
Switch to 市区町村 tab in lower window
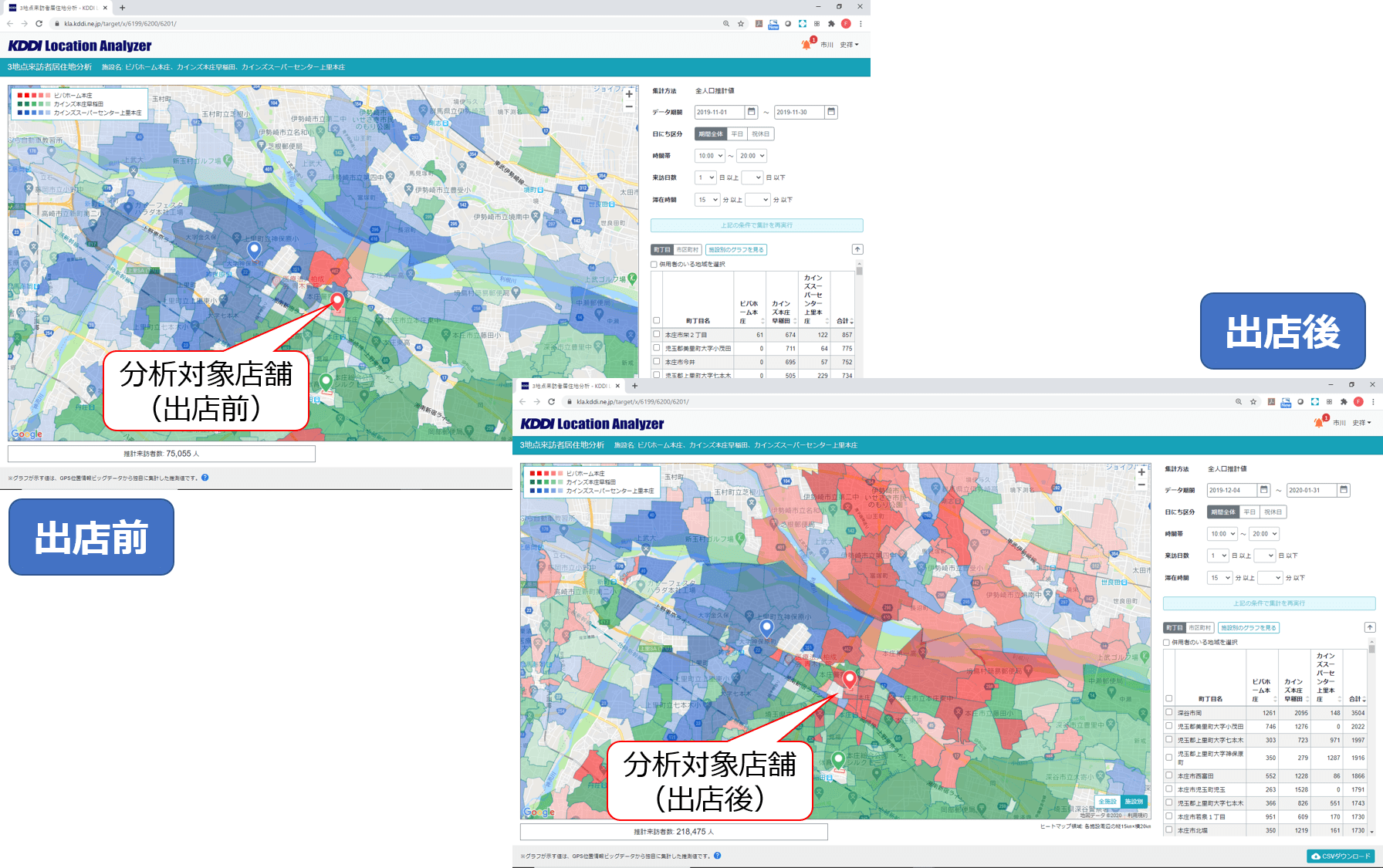pyautogui.click(x=1200, y=628)
